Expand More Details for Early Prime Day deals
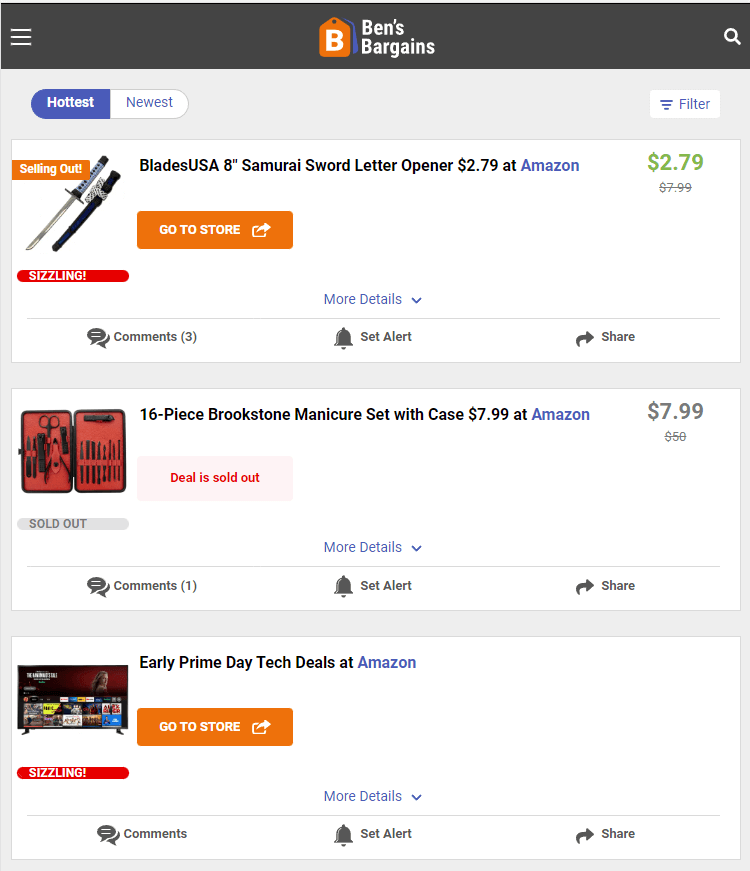Viewport: 750px width, 871px height. 373,796
